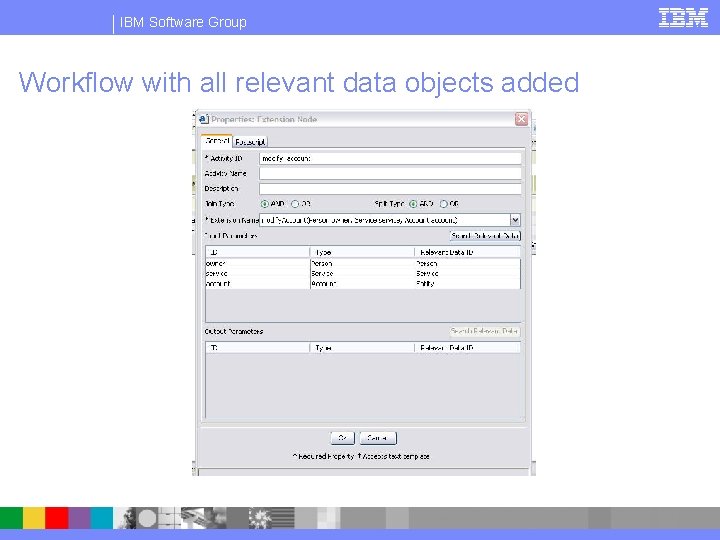Select the 'service' input parameter row
The image size is (720, 540).
click(x=363, y=274)
